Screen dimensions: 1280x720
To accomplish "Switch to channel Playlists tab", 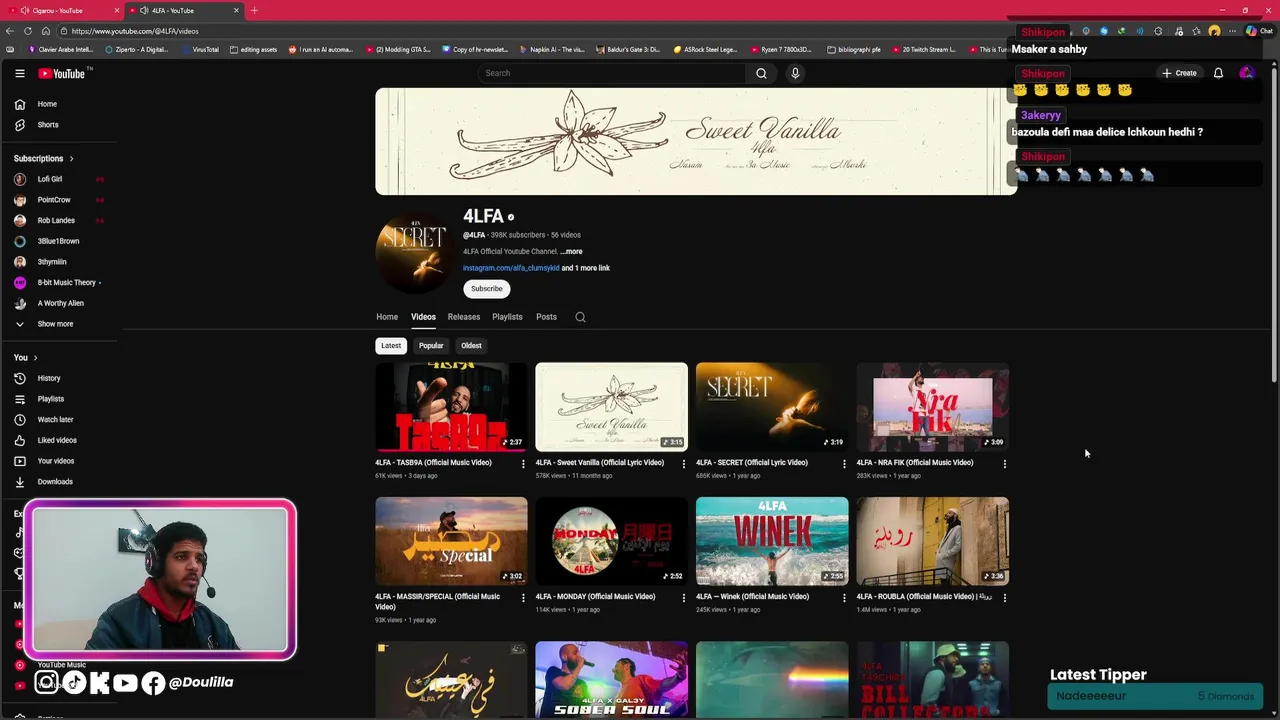I will pos(507,317).
